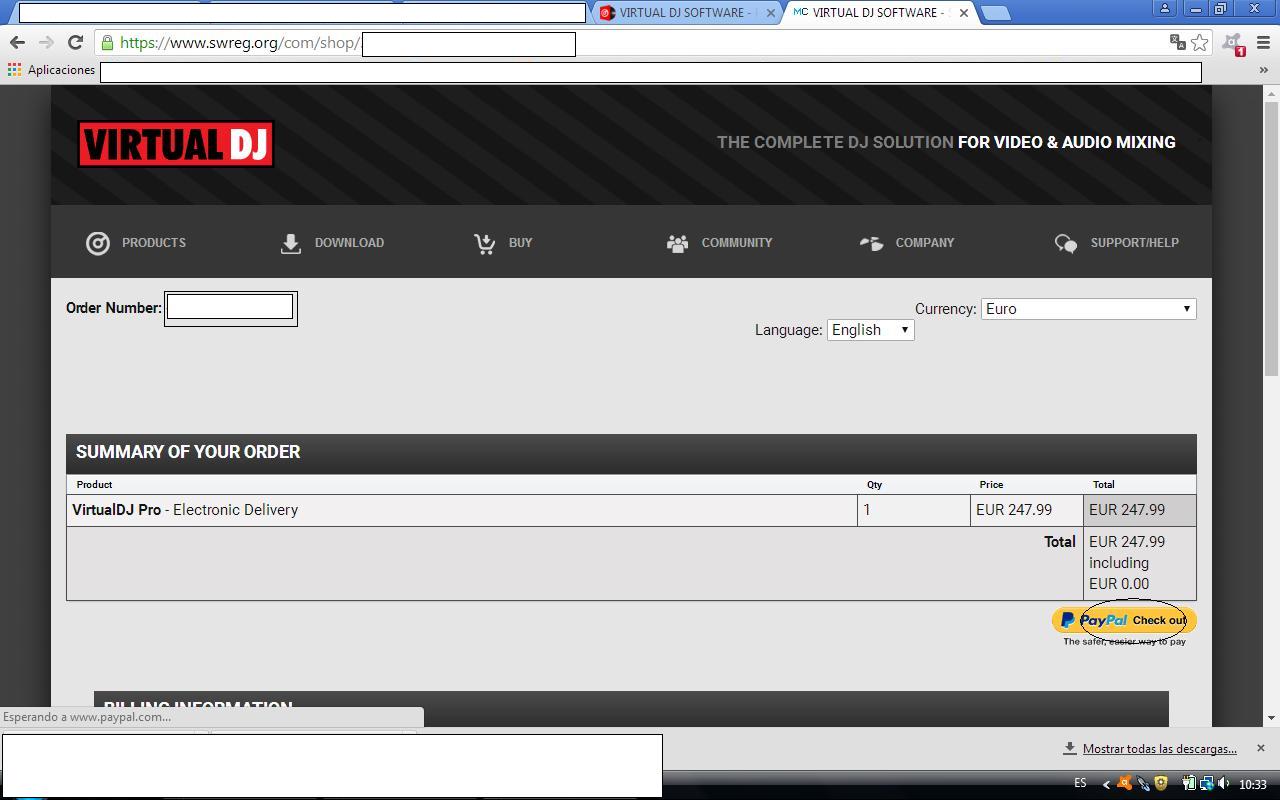Click the browser forward arrow
Image resolution: width=1280 pixels, height=800 pixels.
pyautogui.click(x=46, y=42)
